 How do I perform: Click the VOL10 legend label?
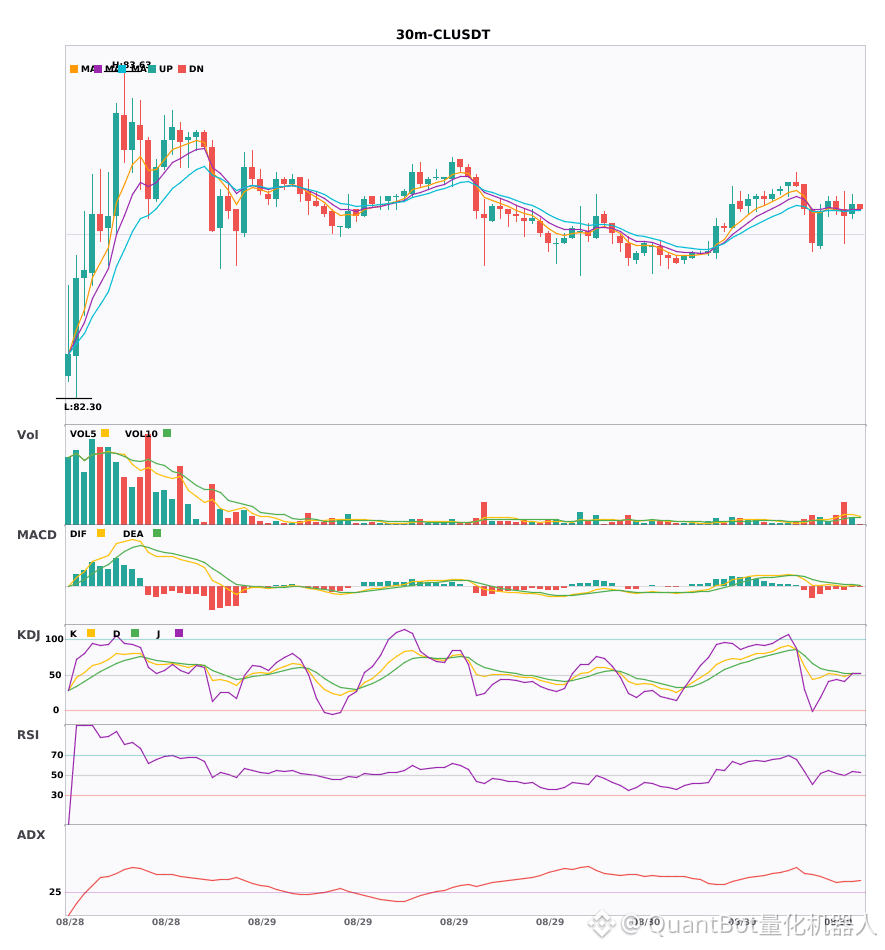[141, 434]
